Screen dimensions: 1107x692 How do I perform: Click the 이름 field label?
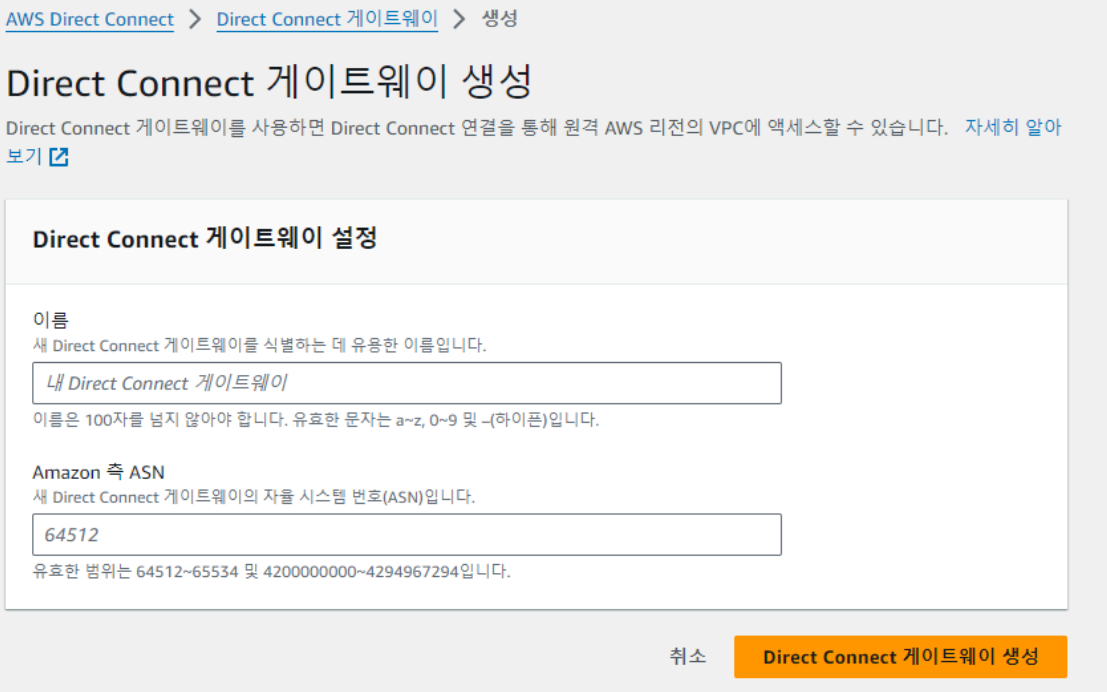[x=50, y=320]
